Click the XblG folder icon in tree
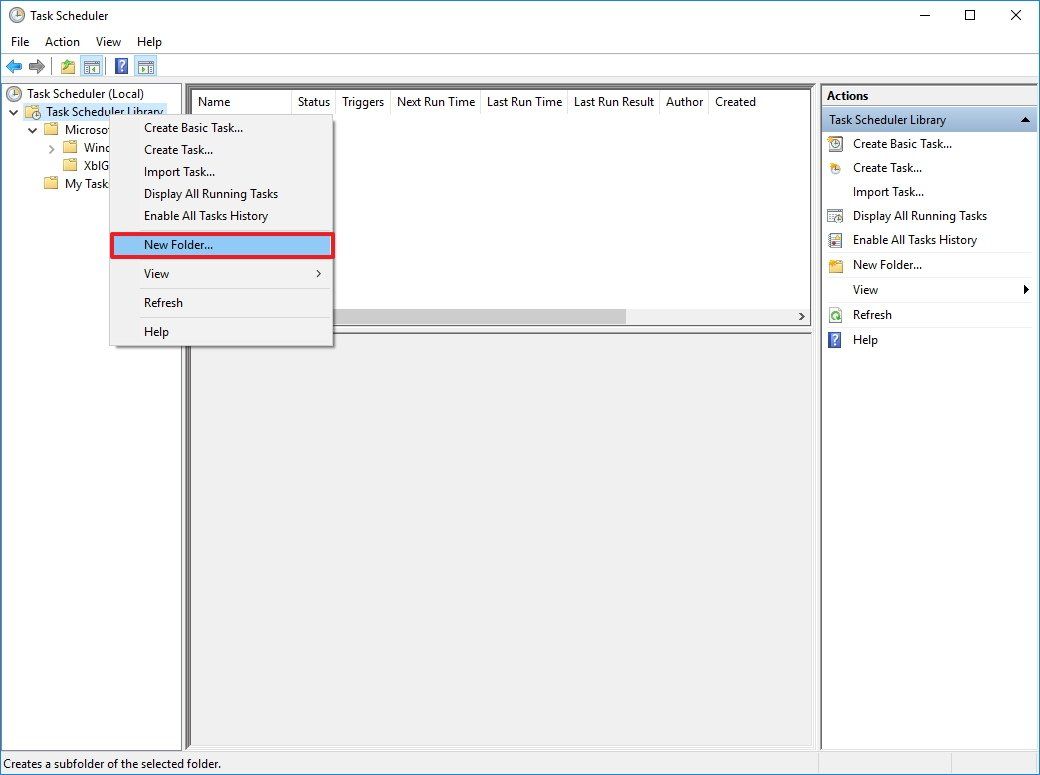Screen dimensions: 1040x775 (70, 165)
